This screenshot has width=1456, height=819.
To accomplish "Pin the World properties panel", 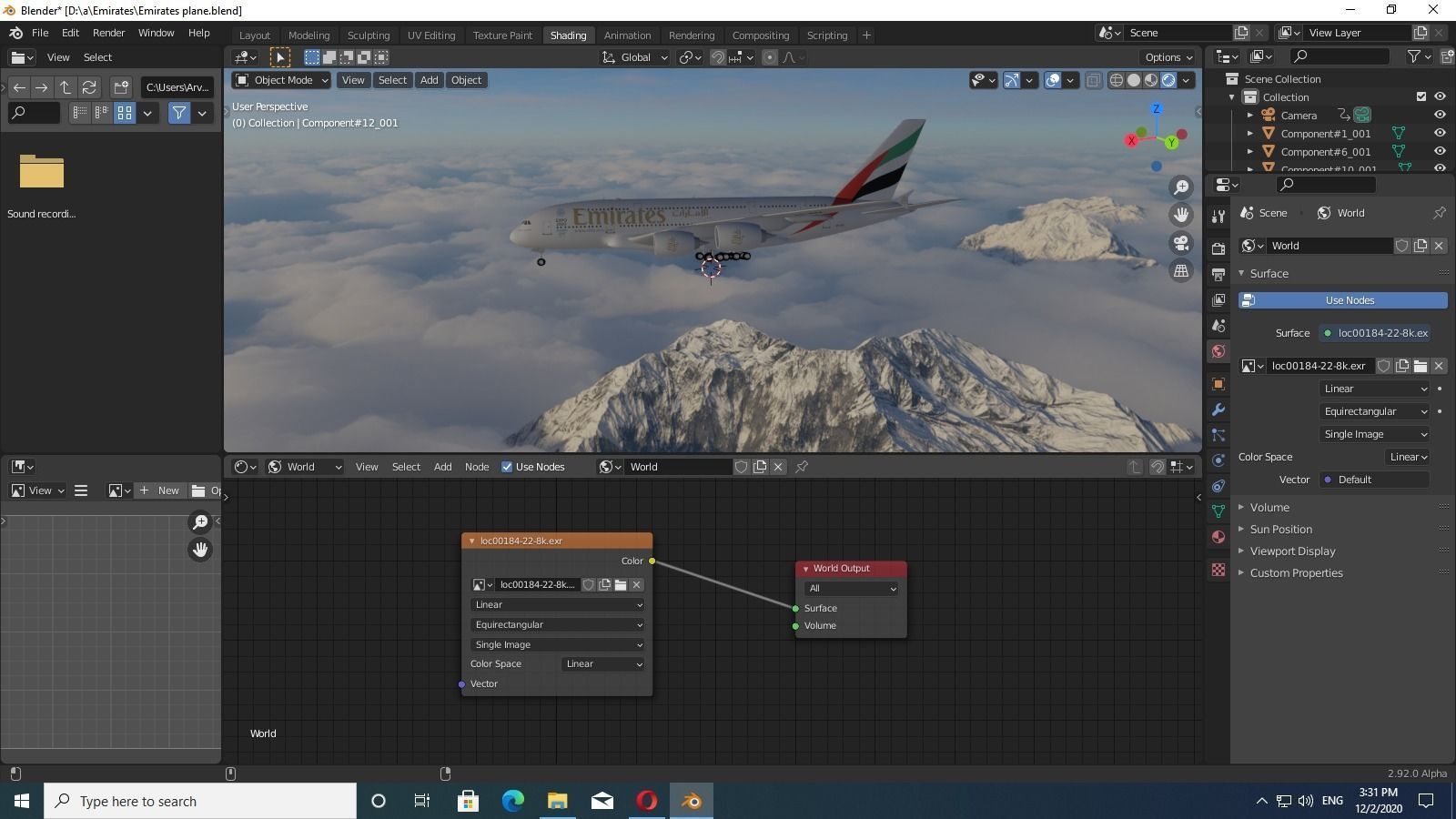I will [x=1439, y=213].
